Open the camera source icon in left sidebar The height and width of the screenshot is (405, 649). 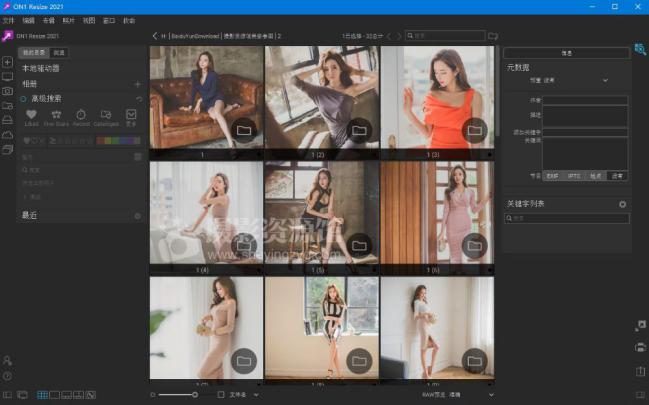[8, 91]
